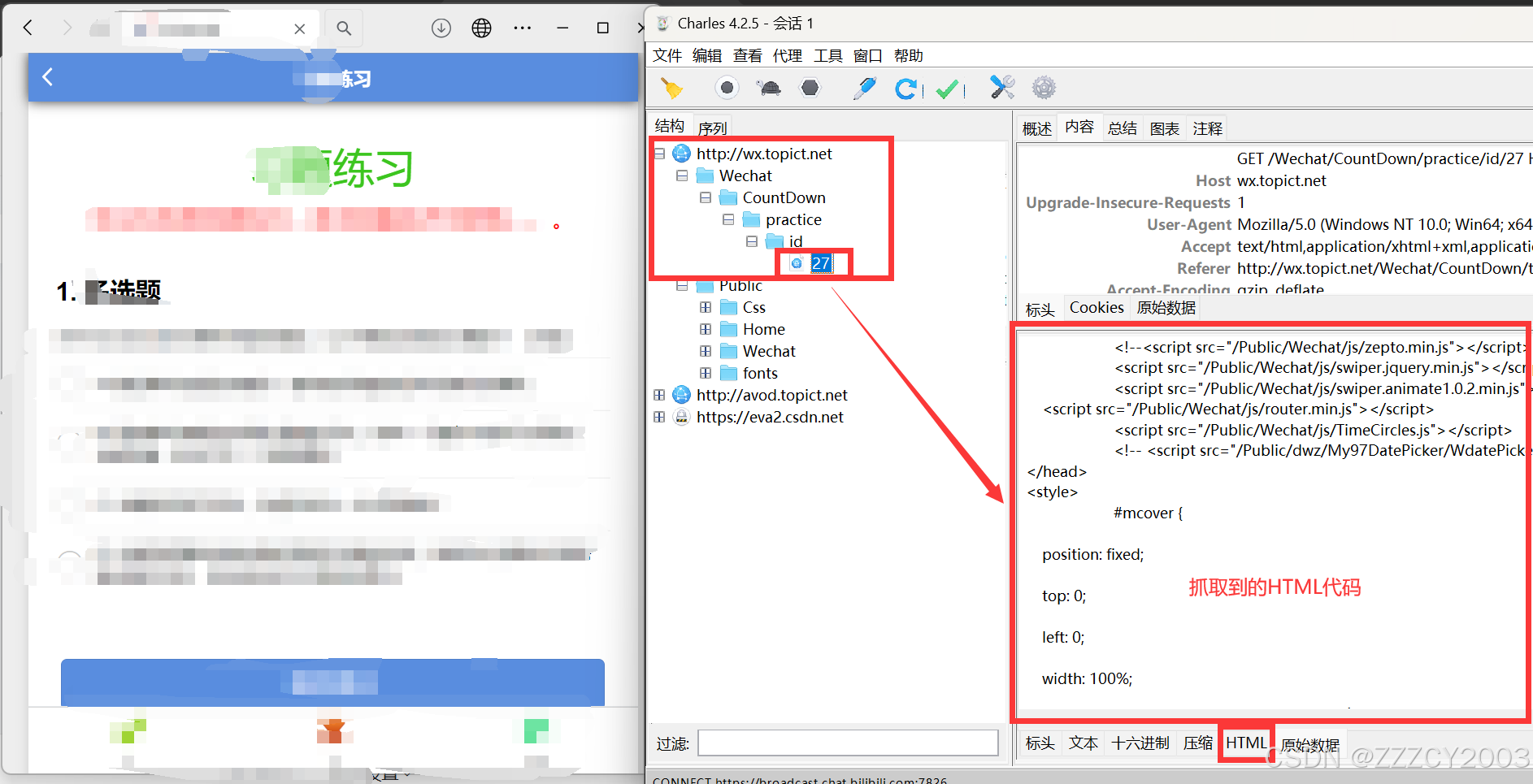Toggle the record button in Charles toolbar
The image size is (1533, 784).
(727, 88)
